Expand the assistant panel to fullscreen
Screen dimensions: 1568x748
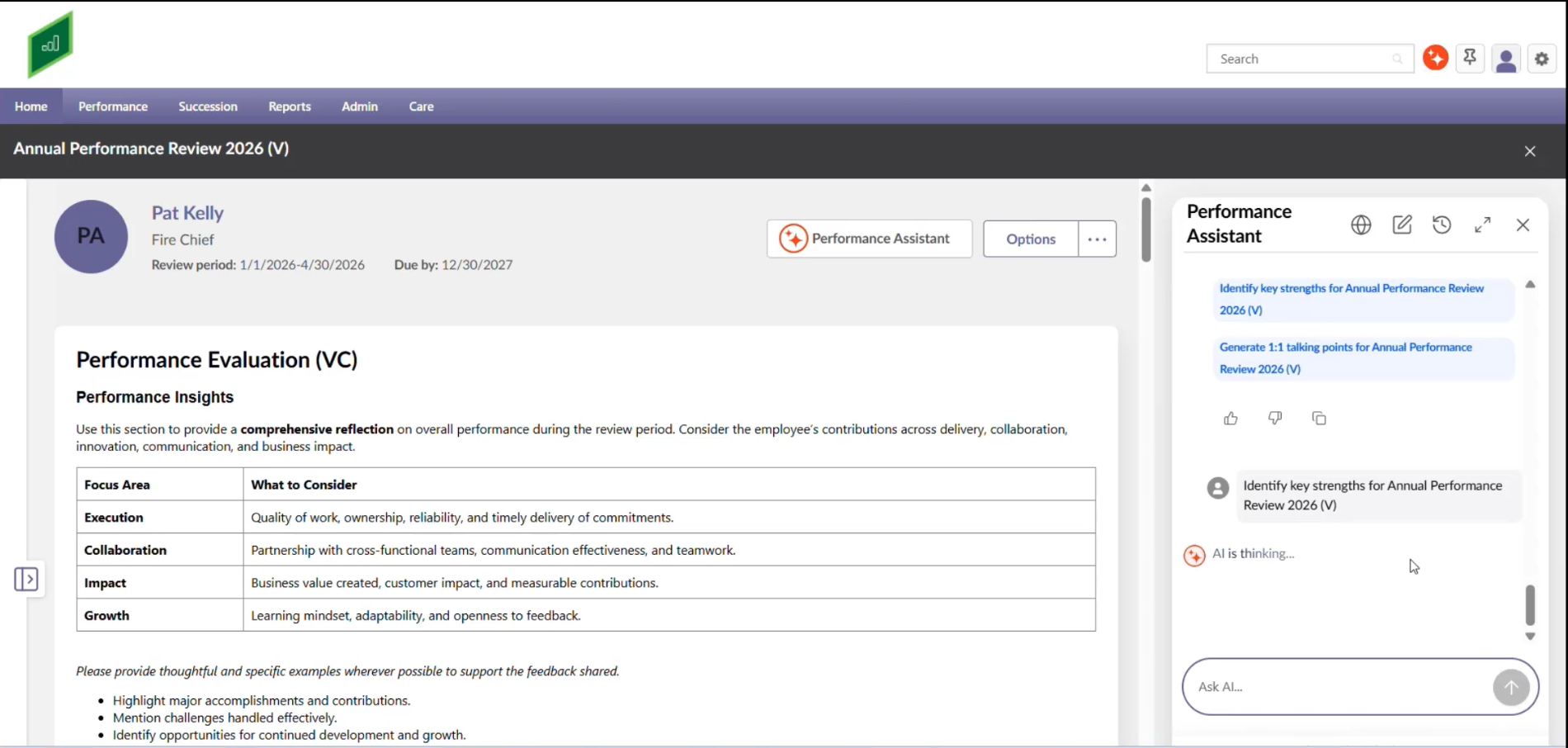point(1483,225)
